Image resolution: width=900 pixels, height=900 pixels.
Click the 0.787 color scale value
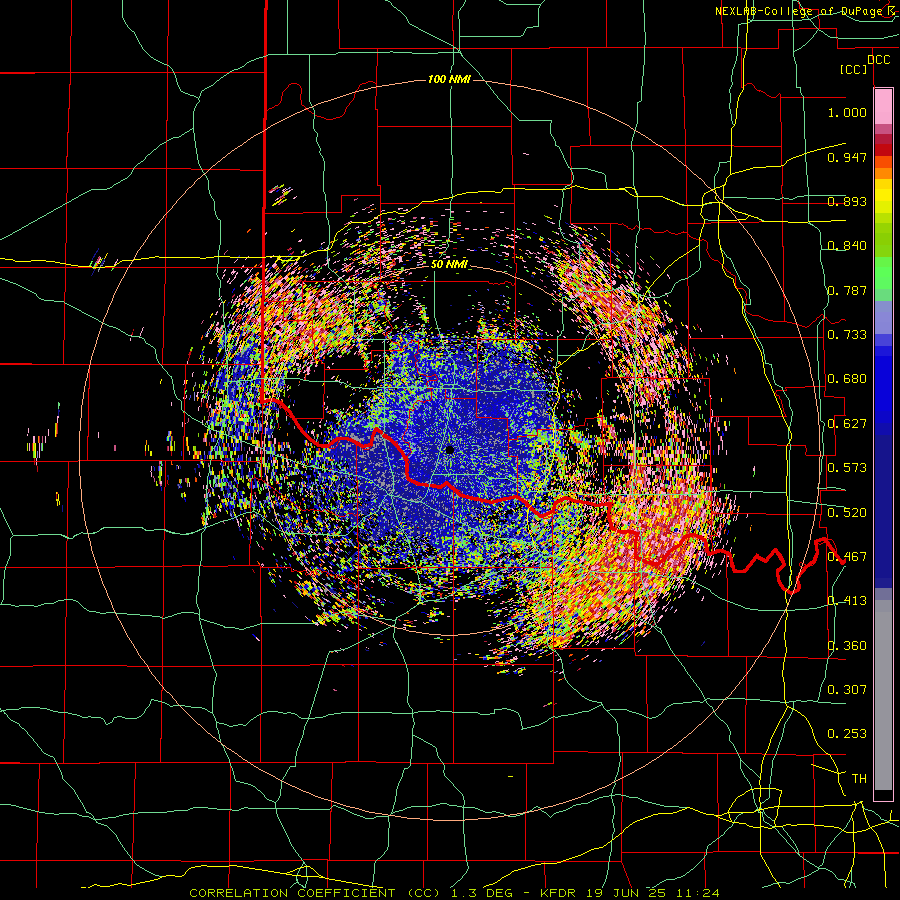pos(847,290)
